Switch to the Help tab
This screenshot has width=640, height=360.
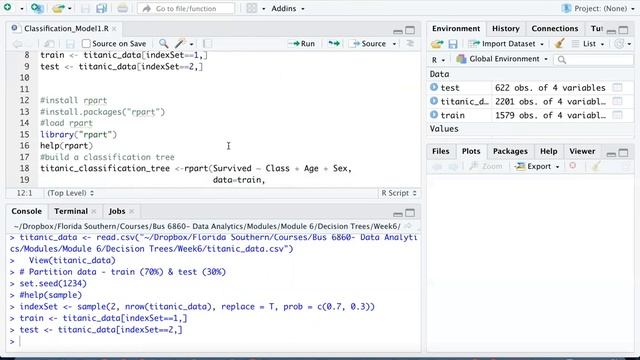[x=549, y=151]
